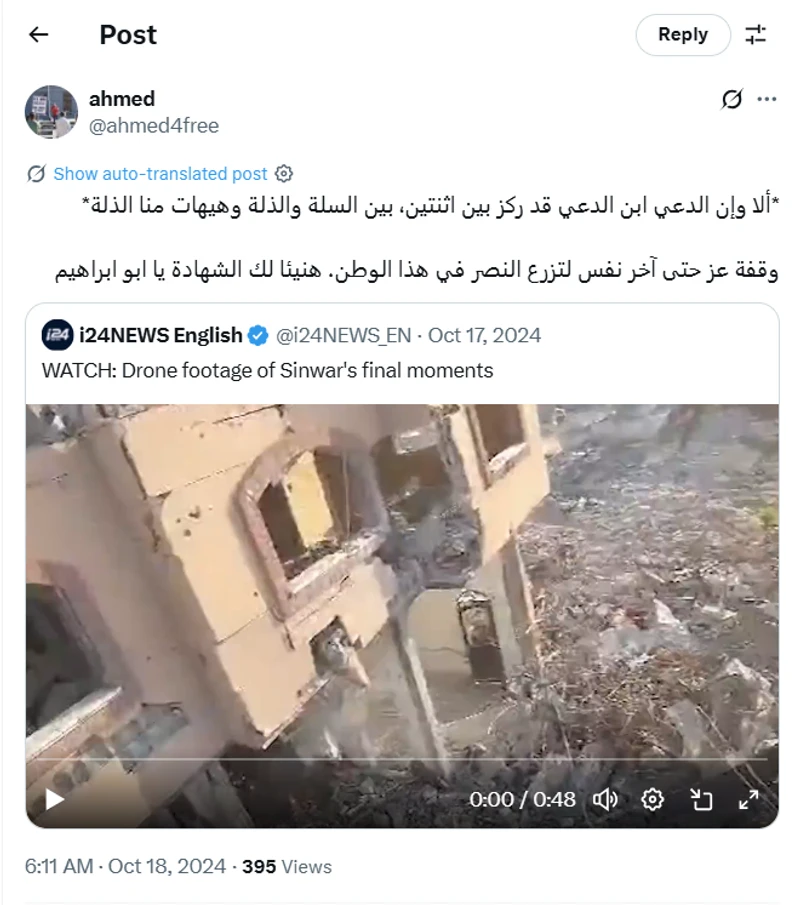800x905 pixels.
Task: Toggle picture-in-picture mode on the video
Action: [x=701, y=799]
